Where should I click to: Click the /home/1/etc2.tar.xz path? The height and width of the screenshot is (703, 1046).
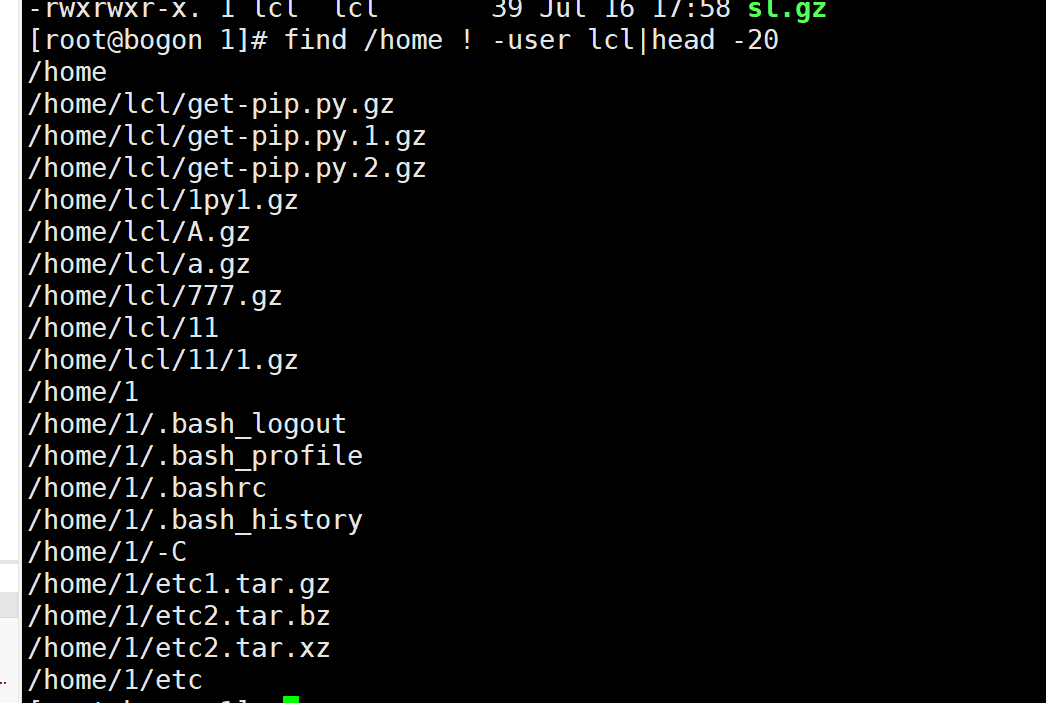tap(179, 649)
